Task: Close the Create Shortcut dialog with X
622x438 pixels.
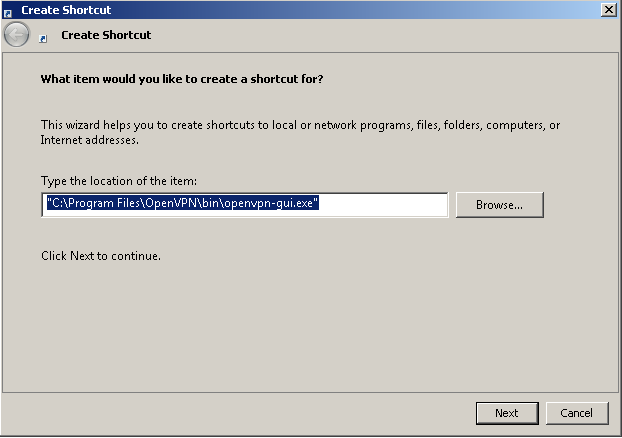Action: pyautogui.click(x=609, y=10)
